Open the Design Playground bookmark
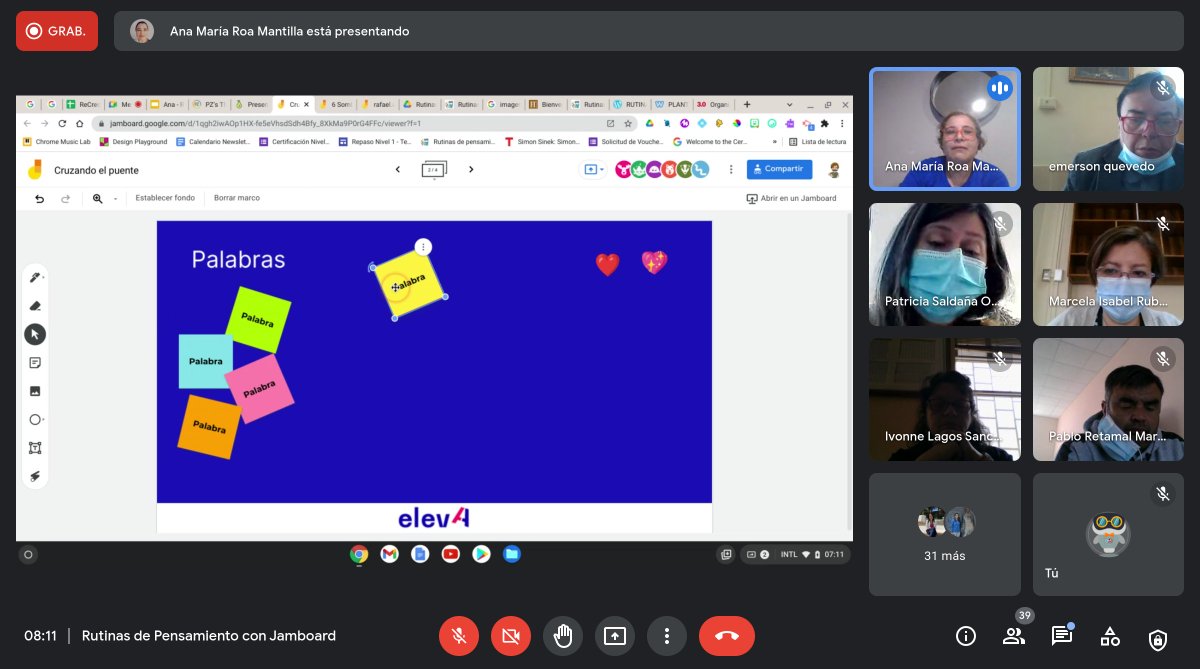 [x=134, y=142]
